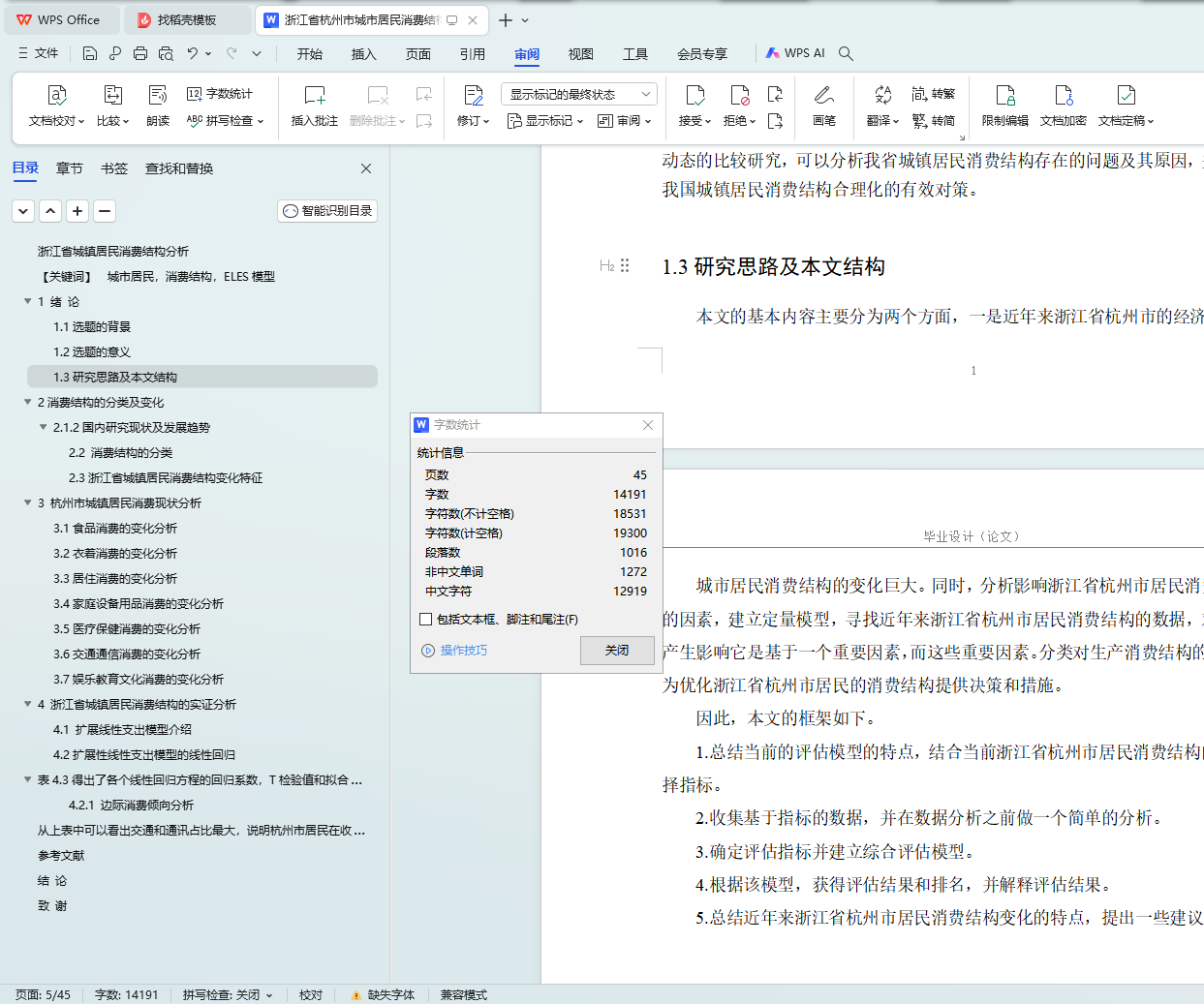Click the search magnifier next to WPS AI
The height and width of the screenshot is (1004, 1204).
pos(846,53)
